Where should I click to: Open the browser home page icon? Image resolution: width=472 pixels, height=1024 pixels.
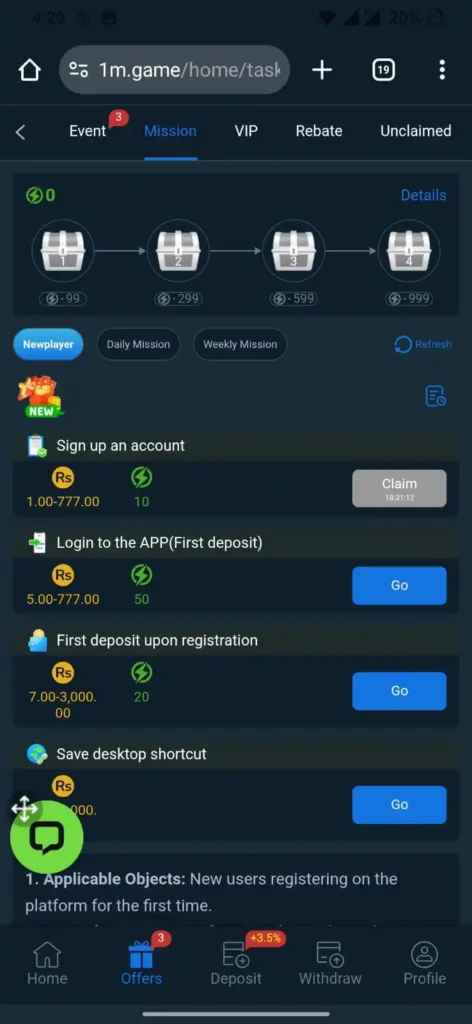click(29, 70)
